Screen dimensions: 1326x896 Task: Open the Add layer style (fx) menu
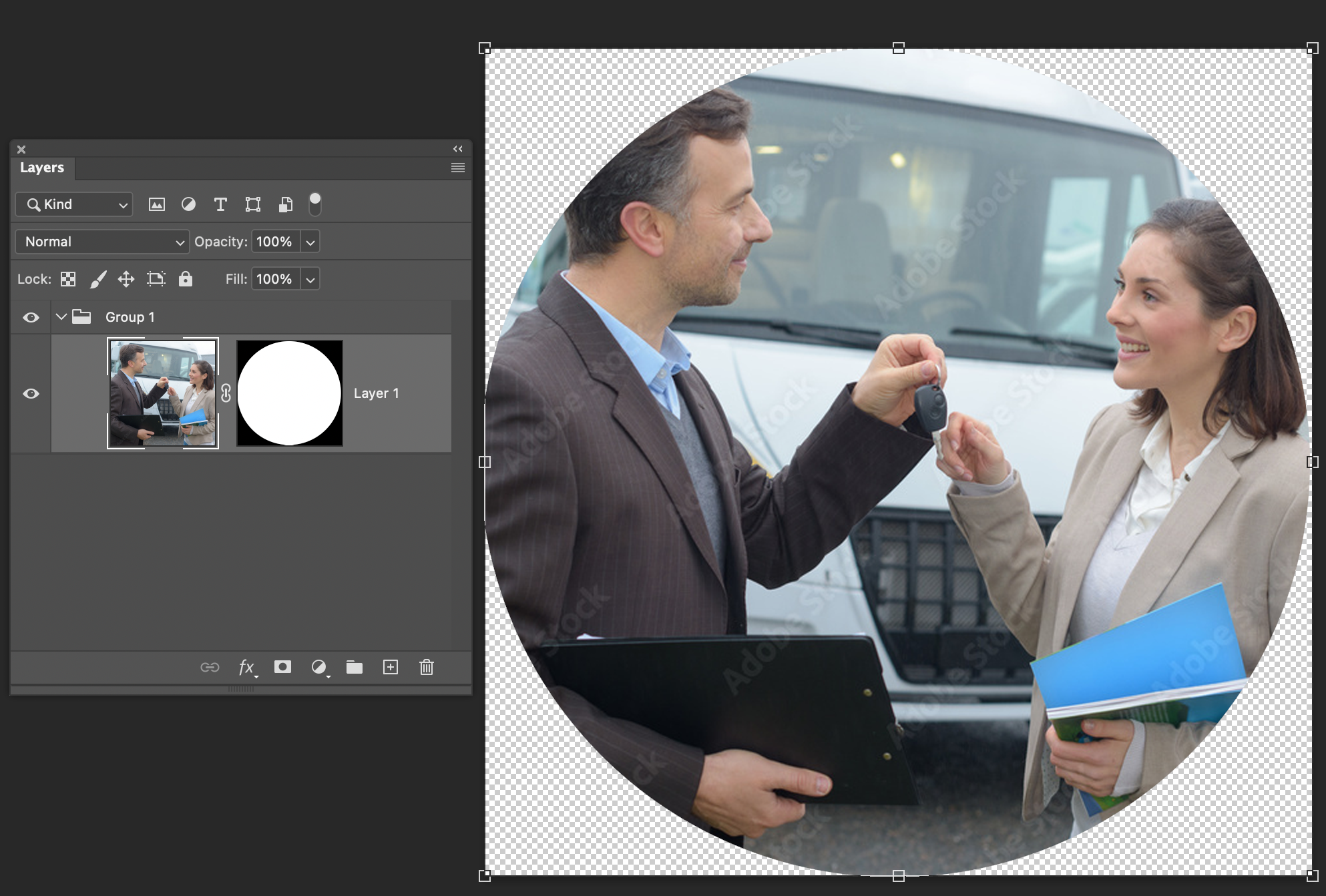point(246,667)
